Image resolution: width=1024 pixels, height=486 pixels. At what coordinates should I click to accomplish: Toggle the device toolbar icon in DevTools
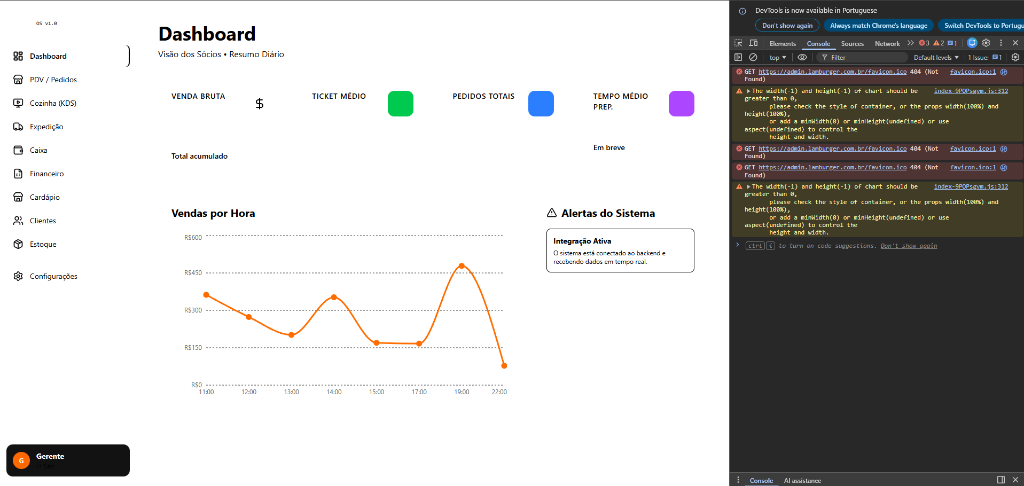753,44
